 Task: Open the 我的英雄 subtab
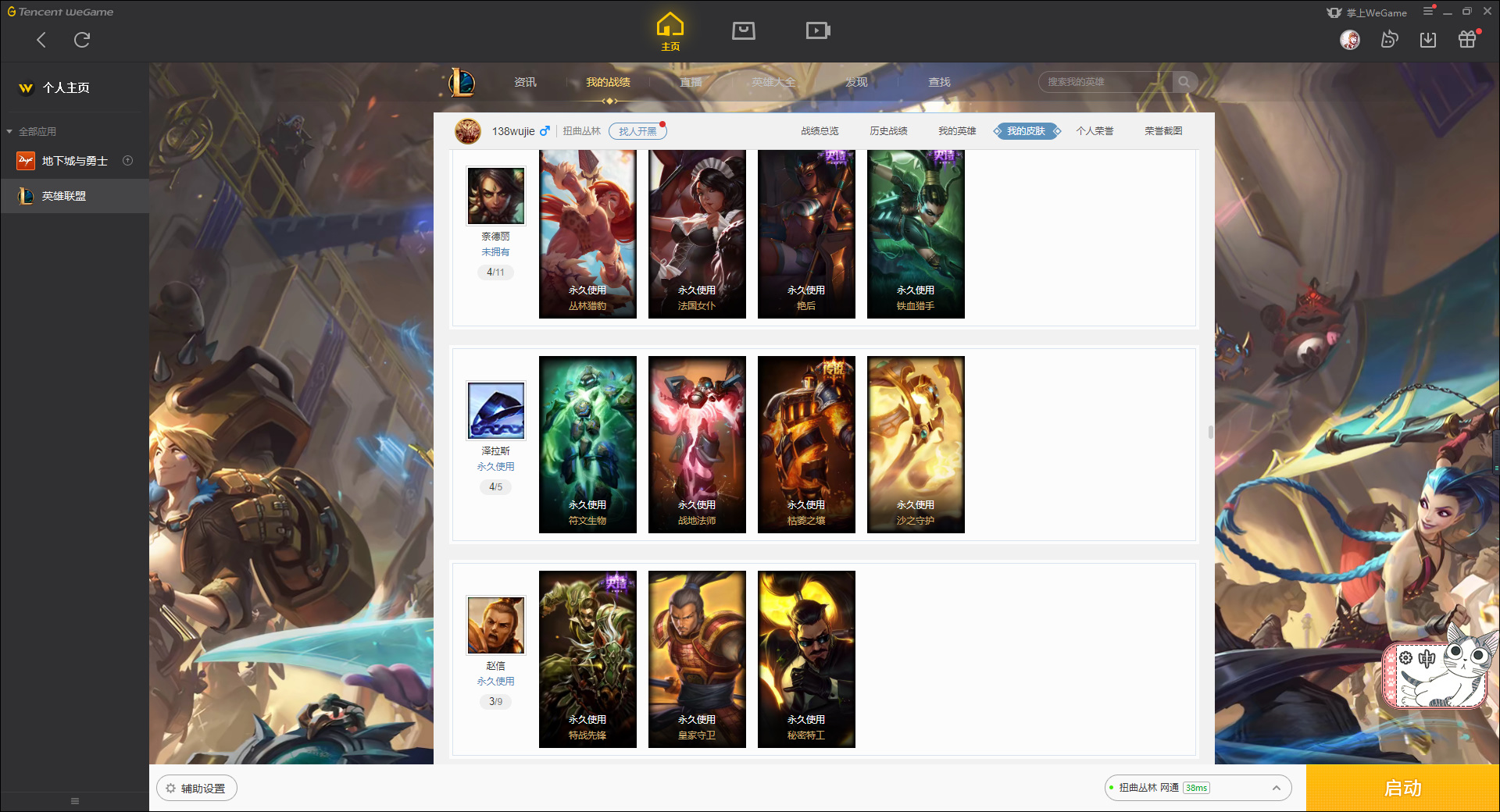pos(957,131)
